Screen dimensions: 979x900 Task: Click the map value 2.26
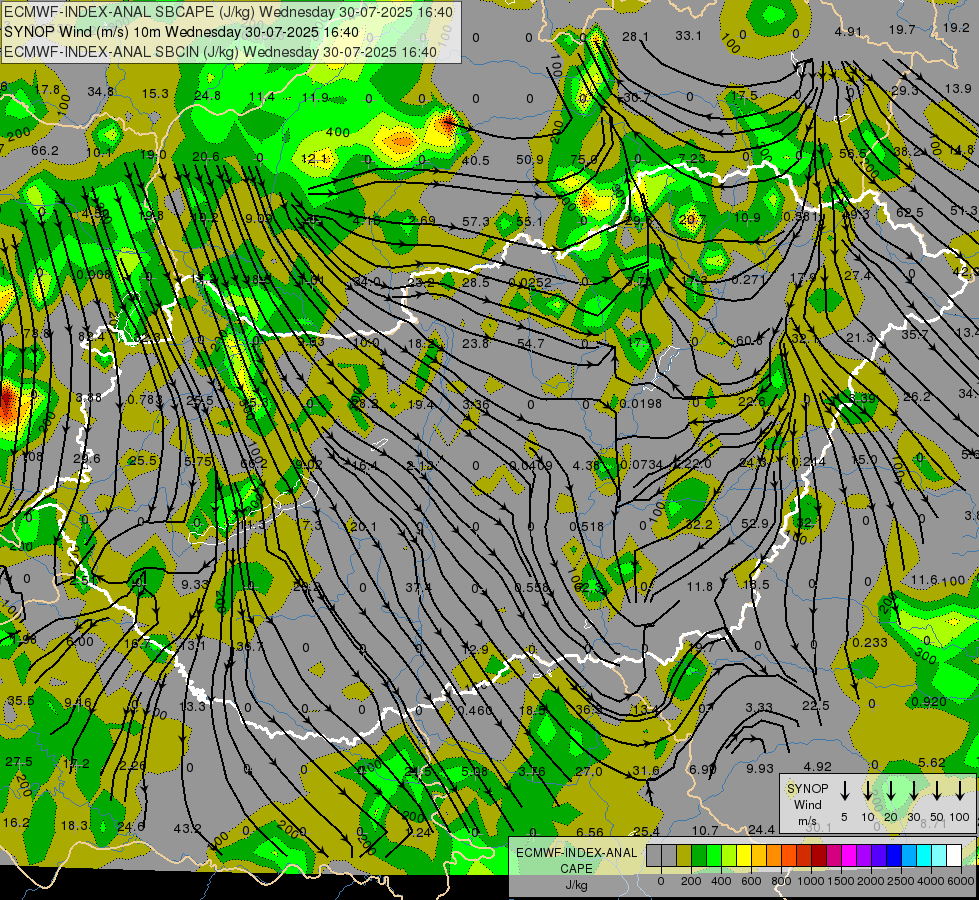click(132, 766)
